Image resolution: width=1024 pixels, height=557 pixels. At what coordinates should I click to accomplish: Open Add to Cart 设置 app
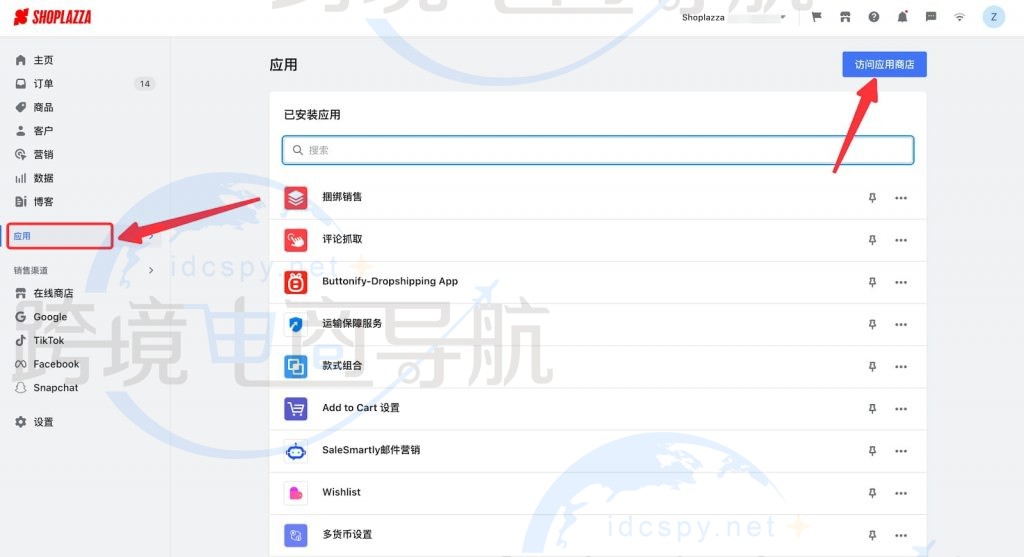[x=360, y=407]
